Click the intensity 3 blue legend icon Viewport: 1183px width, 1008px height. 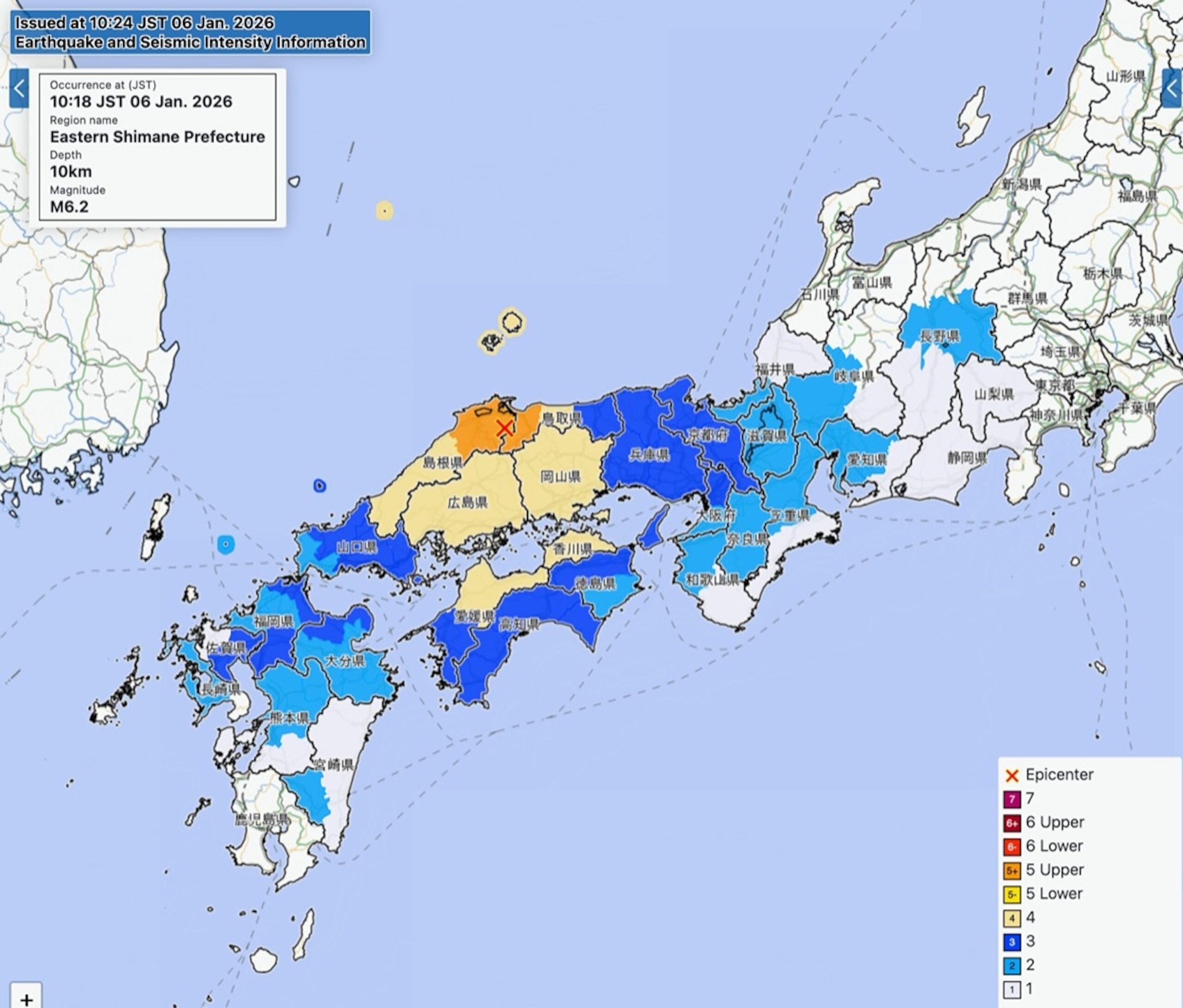1012,942
